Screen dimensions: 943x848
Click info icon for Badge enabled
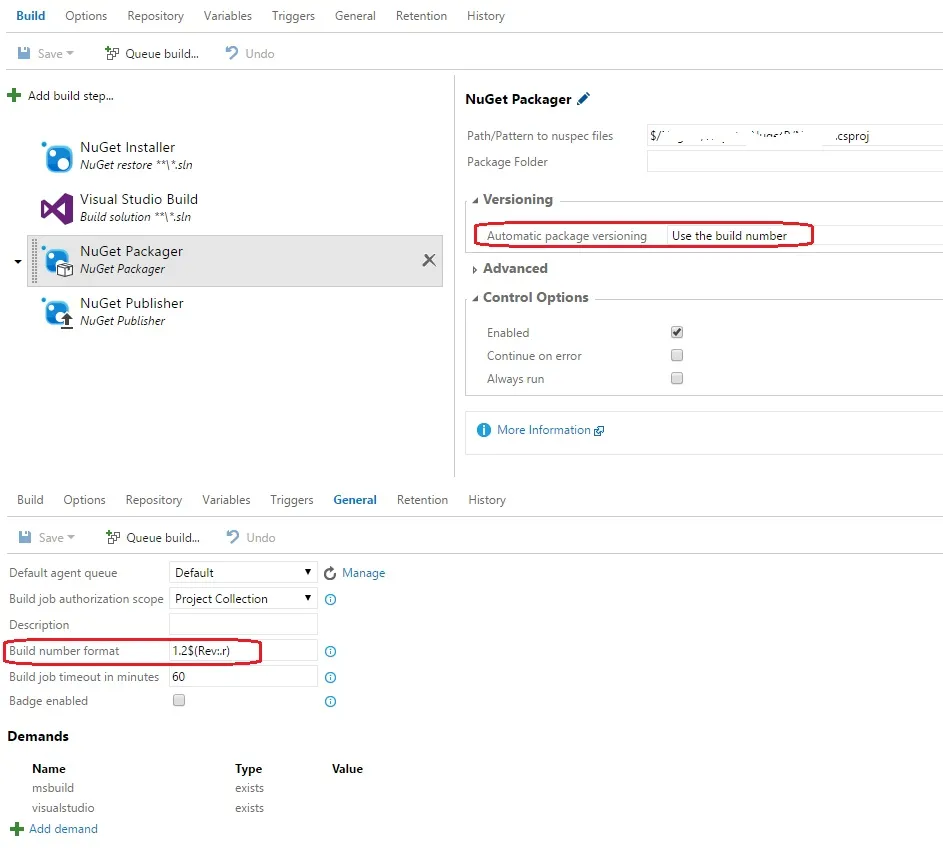330,701
